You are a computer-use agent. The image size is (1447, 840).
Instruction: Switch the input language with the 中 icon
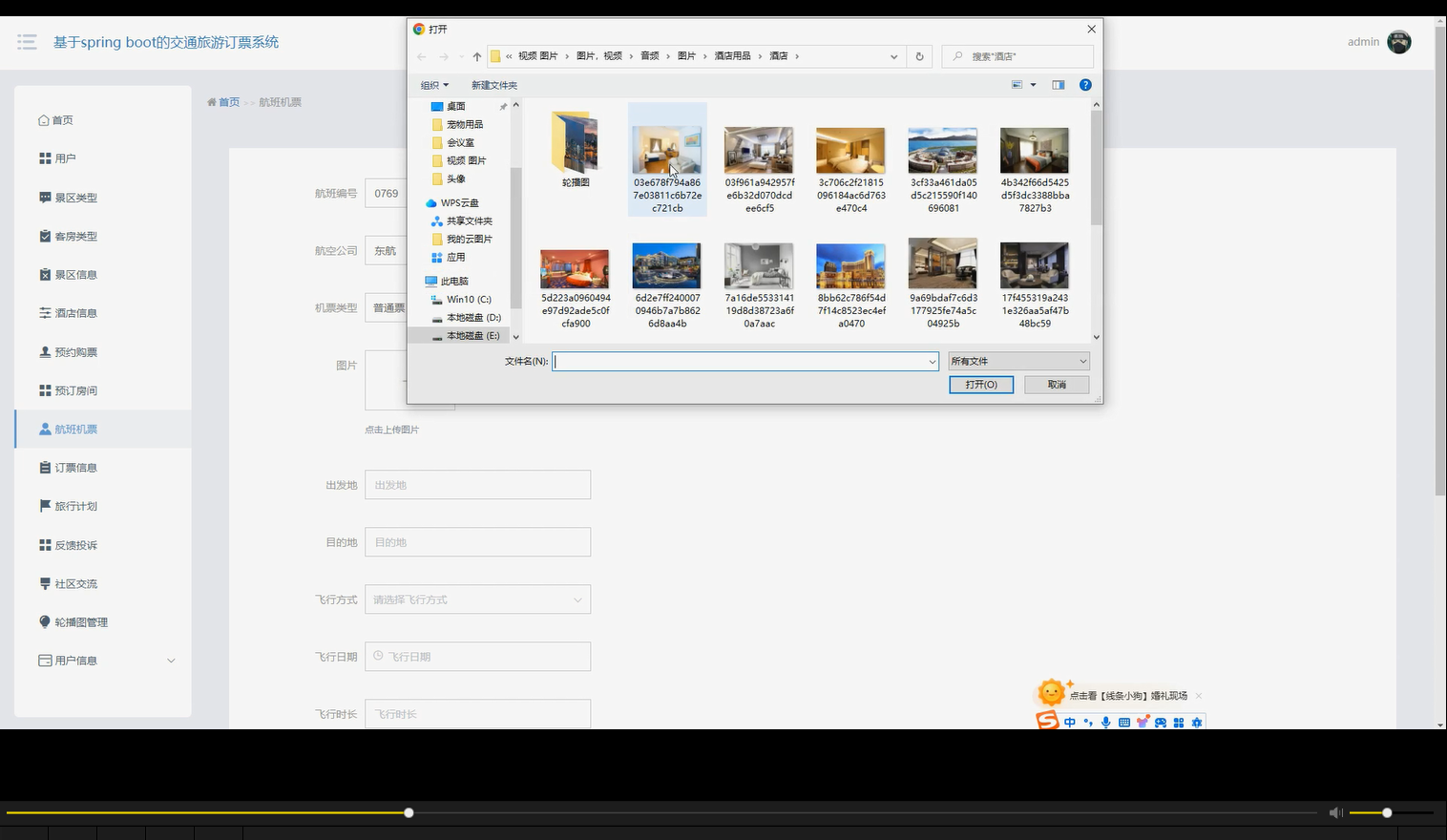1070,723
